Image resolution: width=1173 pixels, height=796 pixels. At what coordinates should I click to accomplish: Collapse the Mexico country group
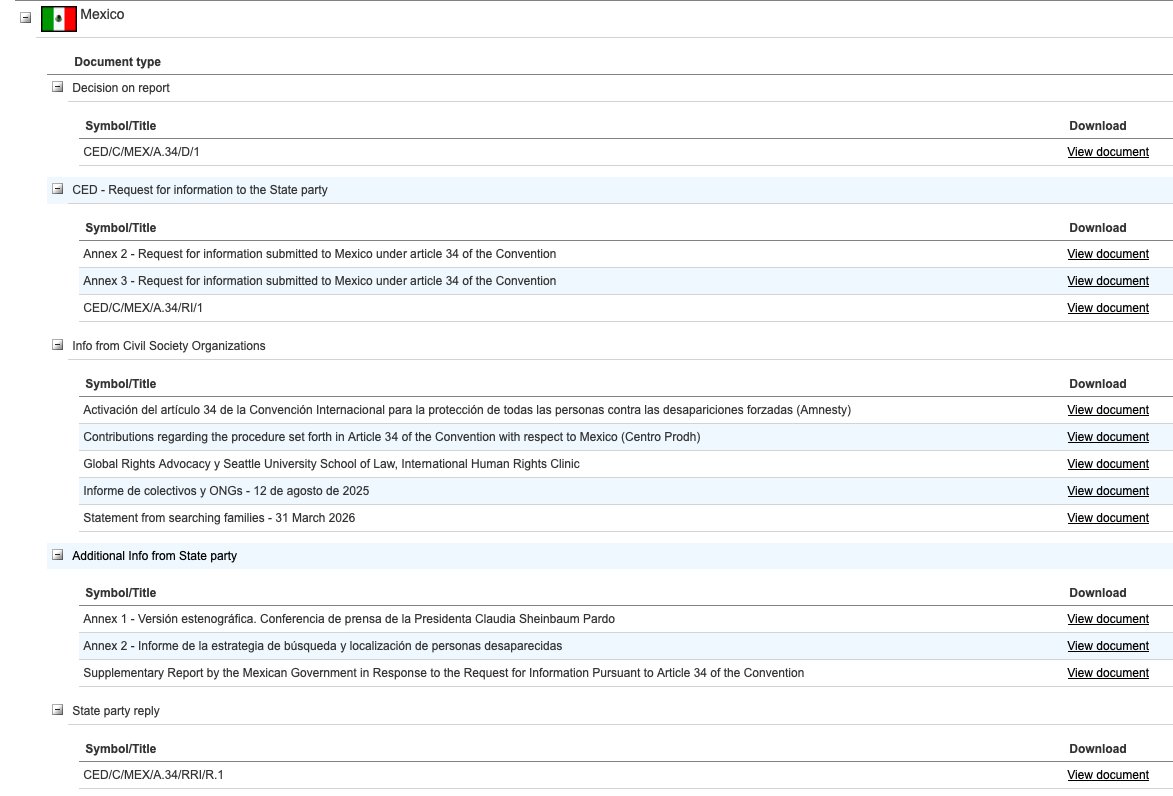(25, 17)
